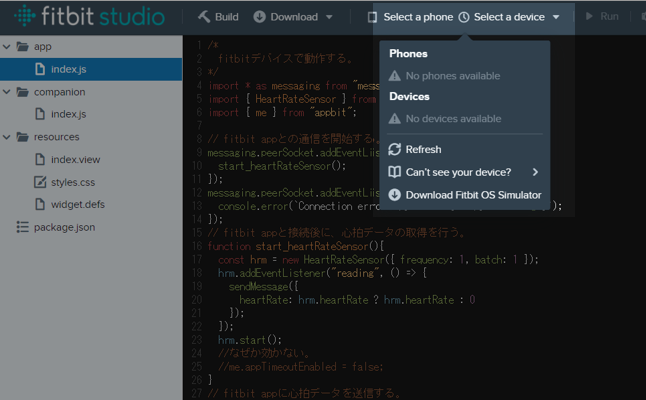Click code line 17 const hrm

tap(378, 260)
